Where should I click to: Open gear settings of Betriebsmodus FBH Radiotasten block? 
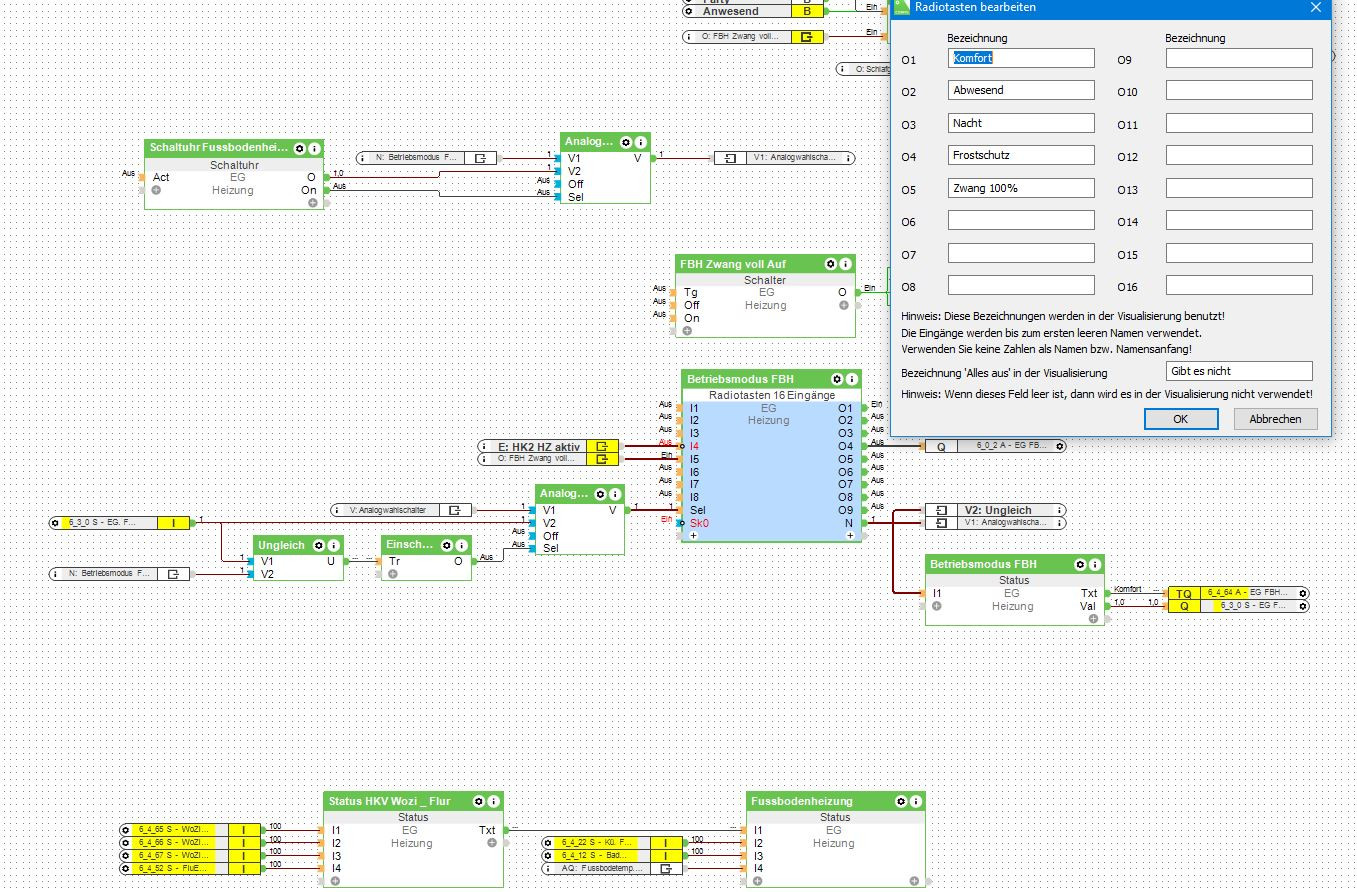836,379
